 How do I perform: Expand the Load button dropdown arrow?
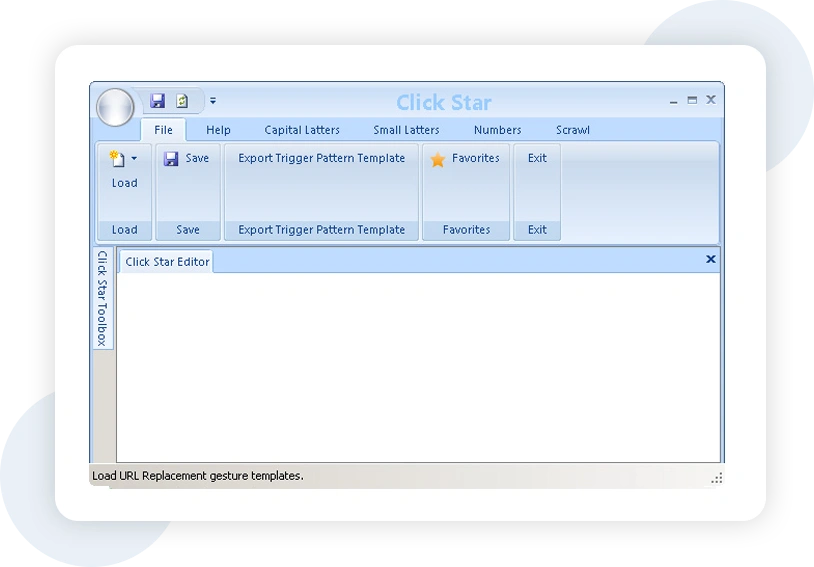pos(134,158)
